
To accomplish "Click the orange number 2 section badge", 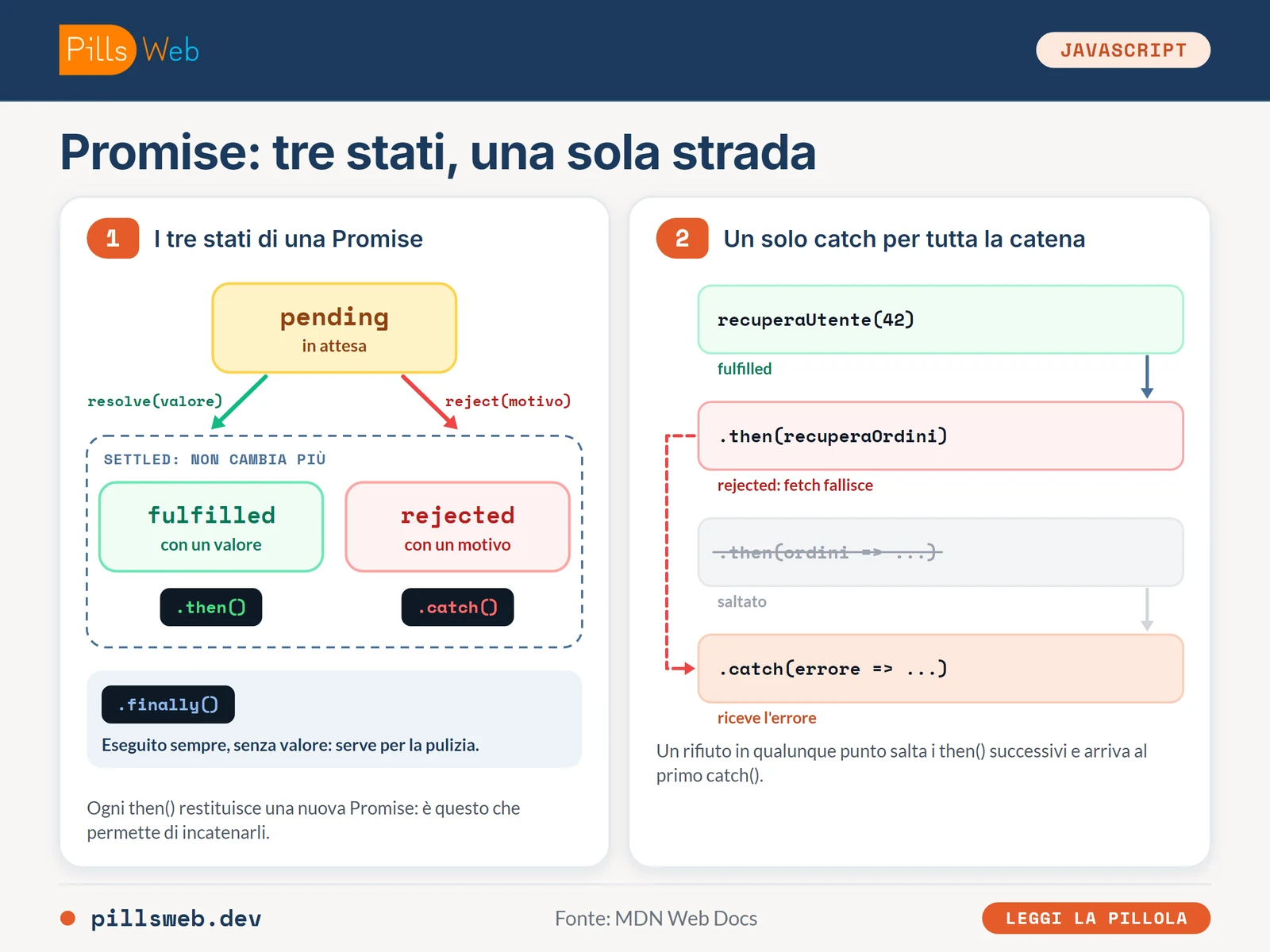I will pos(682,238).
